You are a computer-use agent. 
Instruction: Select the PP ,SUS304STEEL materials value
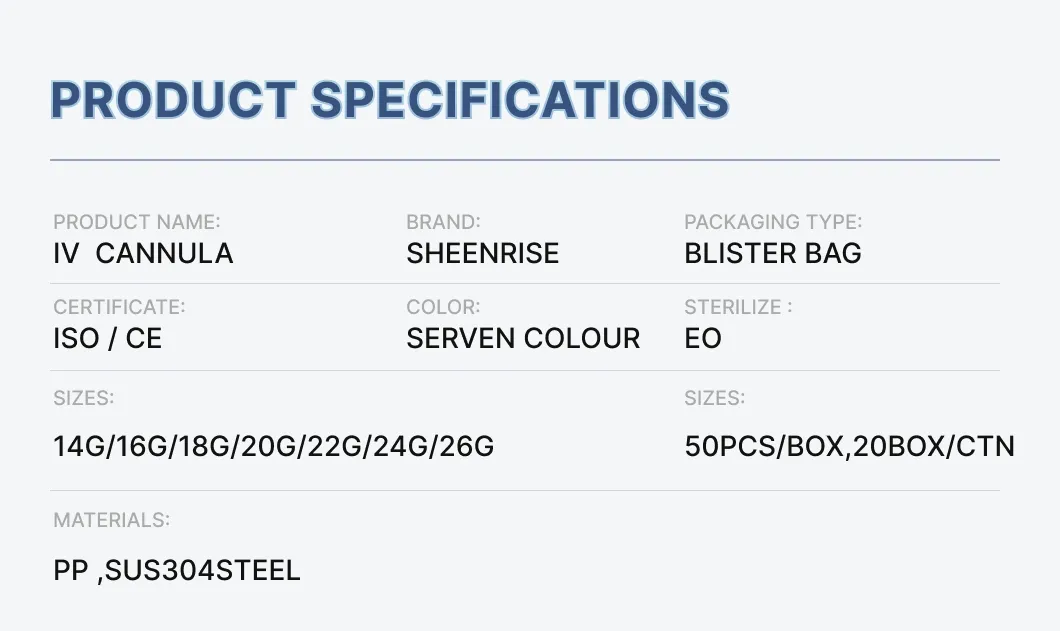pyautogui.click(x=177, y=571)
